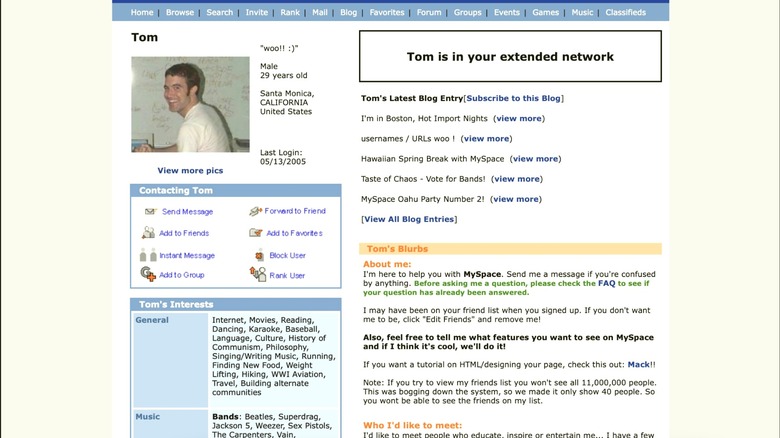780x438 pixels.
Task: Click the Forward to Friend link text
Action: click(295, 211)
